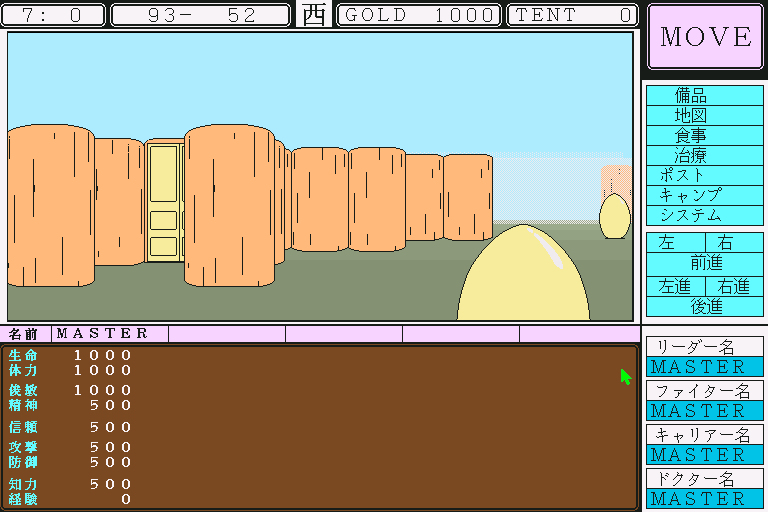Select 食事 meal command
This screenshot has width=768, height=512.
(x=704, y=135)
